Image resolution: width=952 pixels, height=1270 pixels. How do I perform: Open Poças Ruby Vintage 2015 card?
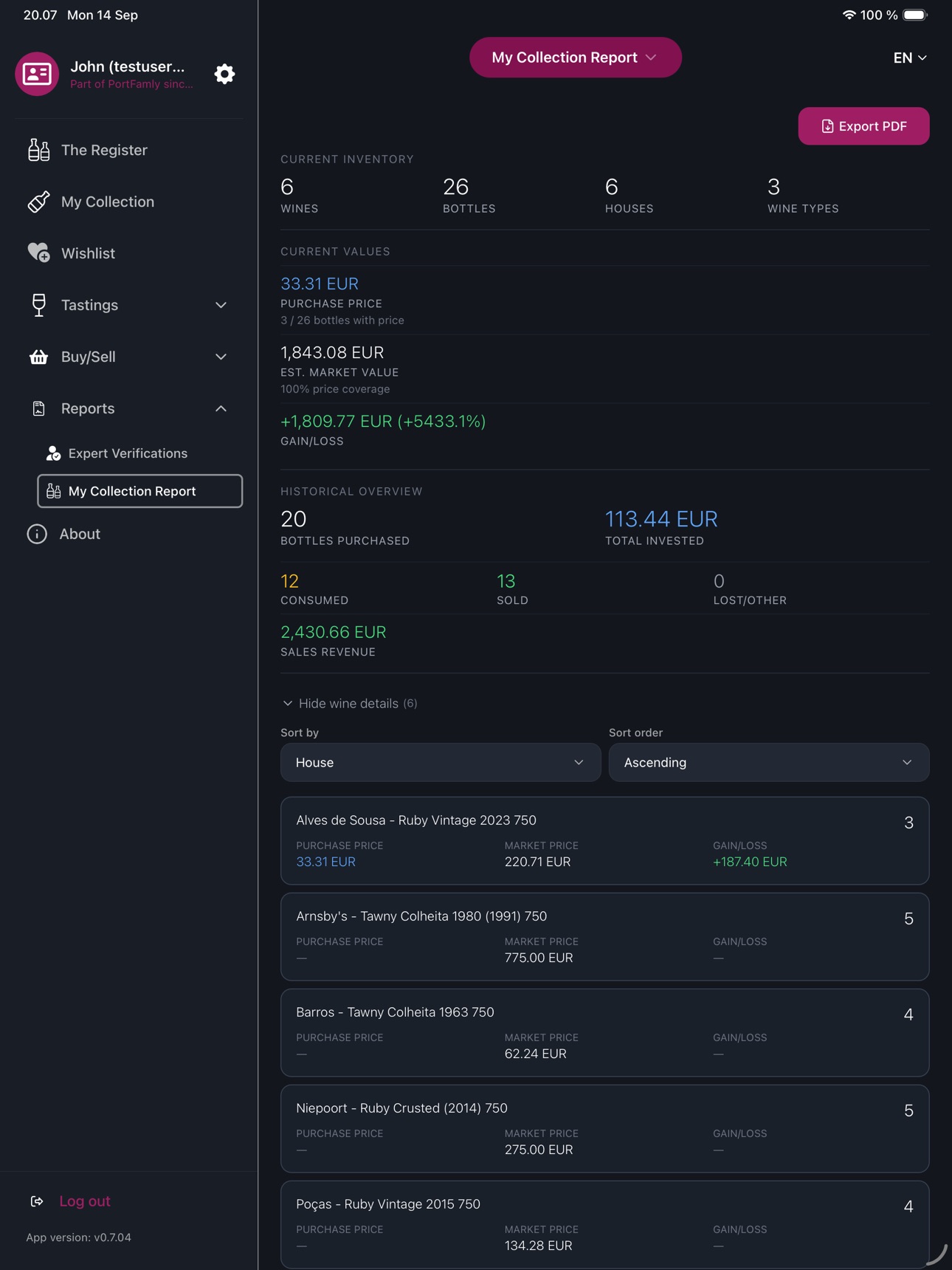point(605,1224)
